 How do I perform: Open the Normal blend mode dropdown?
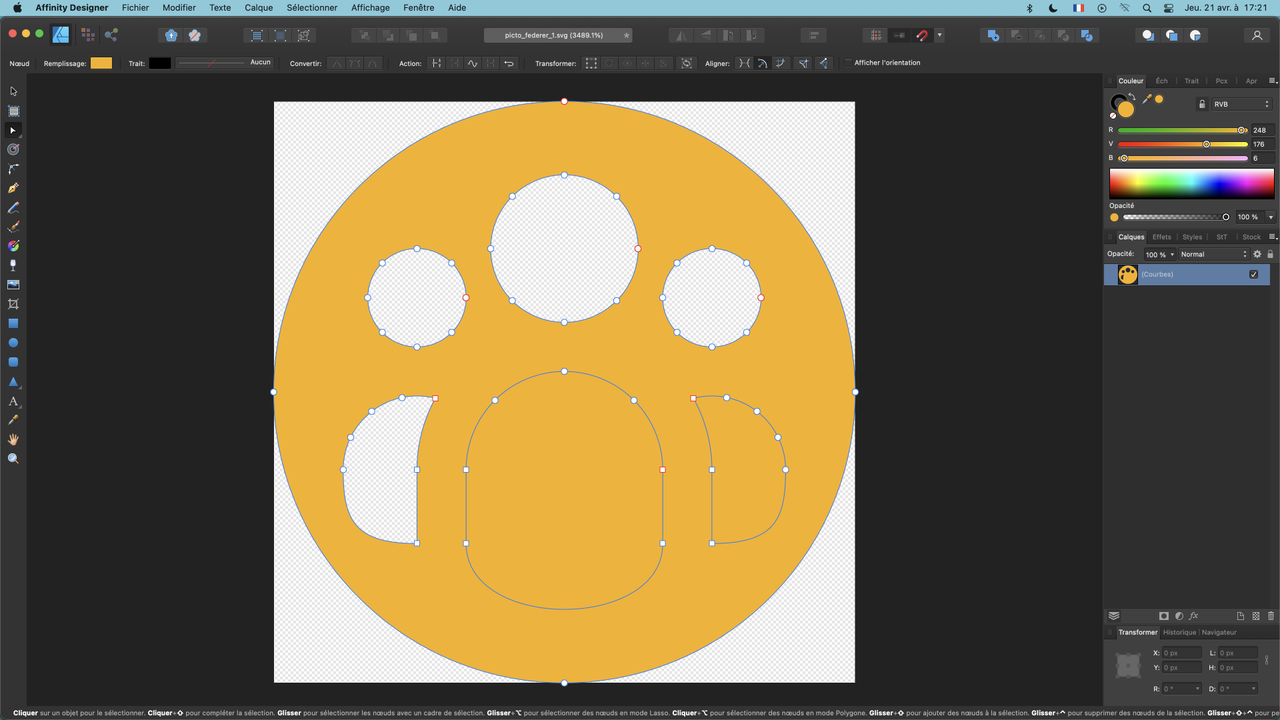(x=1213, y=254)
